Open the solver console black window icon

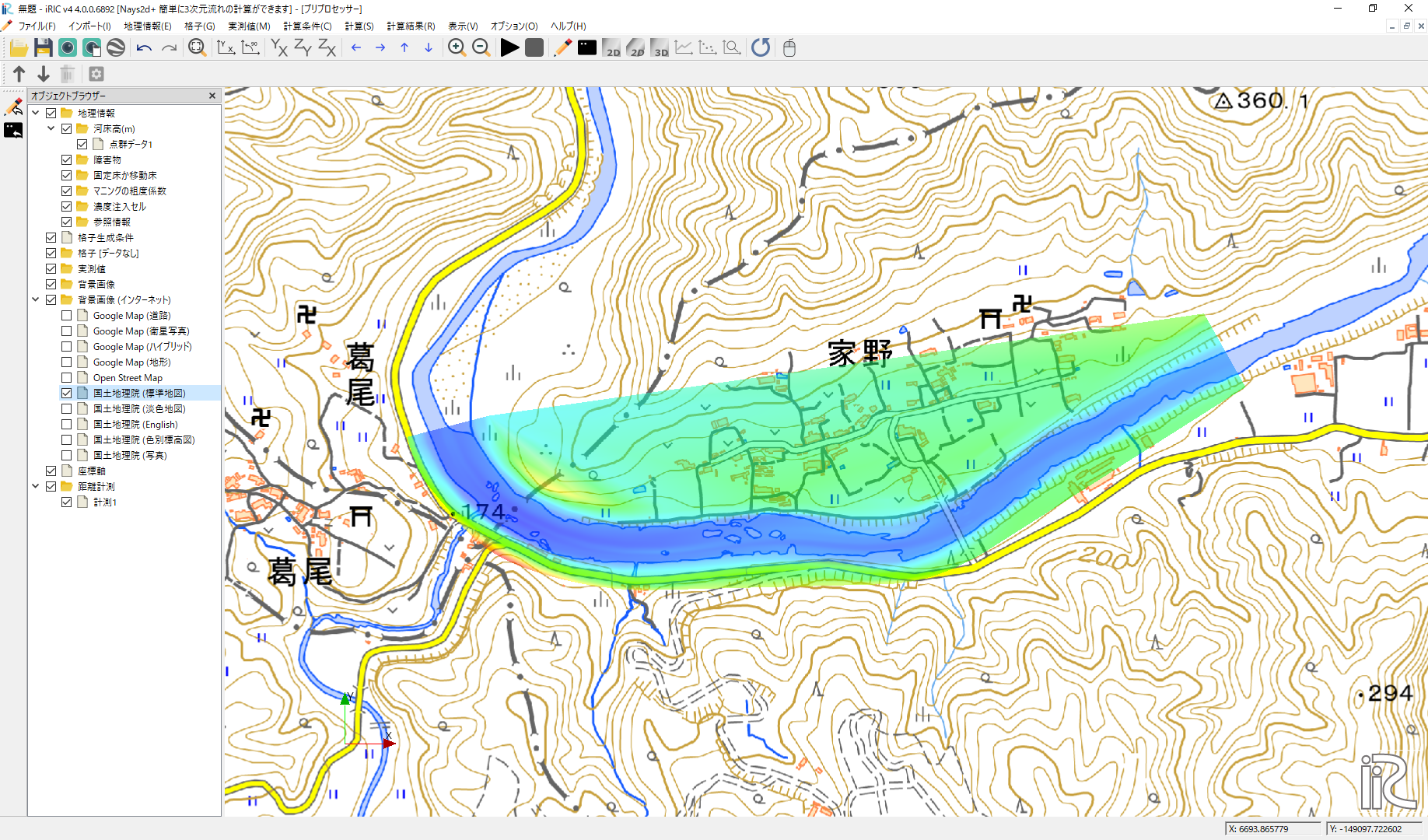(587, 48)
